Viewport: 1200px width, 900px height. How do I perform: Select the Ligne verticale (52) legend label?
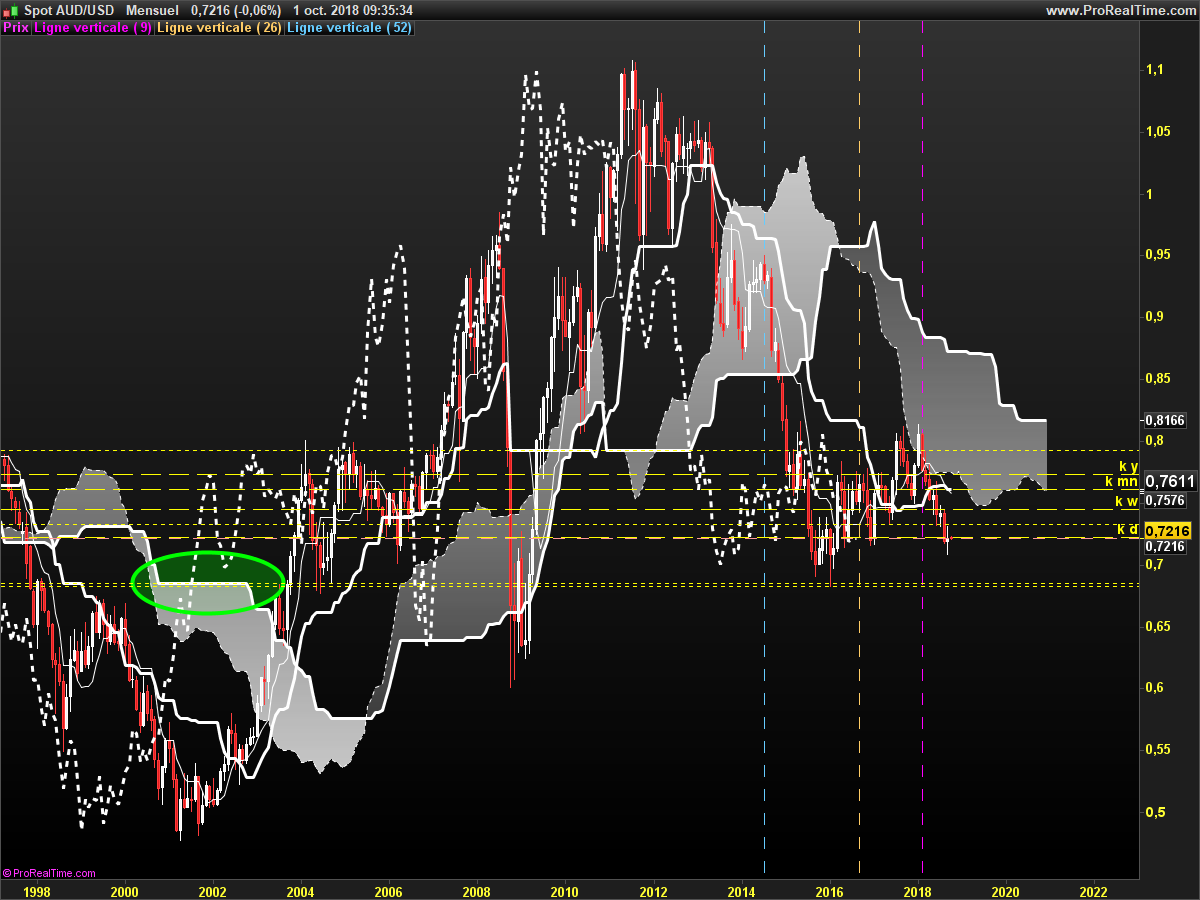pyautogui.click(x=349, y=27)
